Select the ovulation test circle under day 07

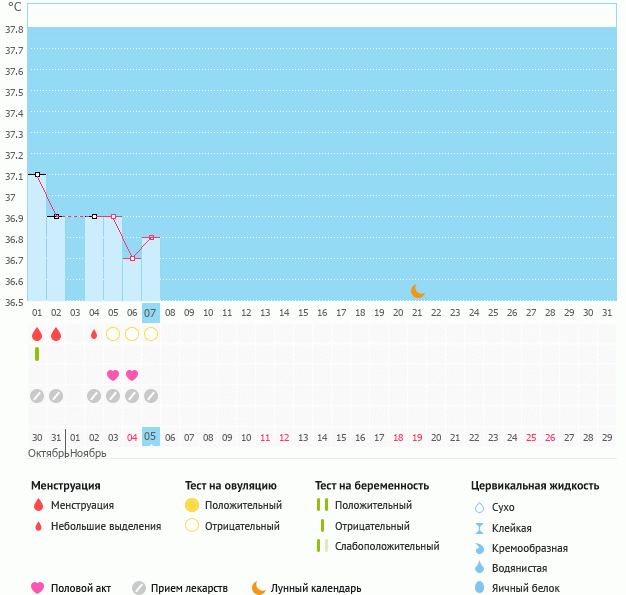151,334
